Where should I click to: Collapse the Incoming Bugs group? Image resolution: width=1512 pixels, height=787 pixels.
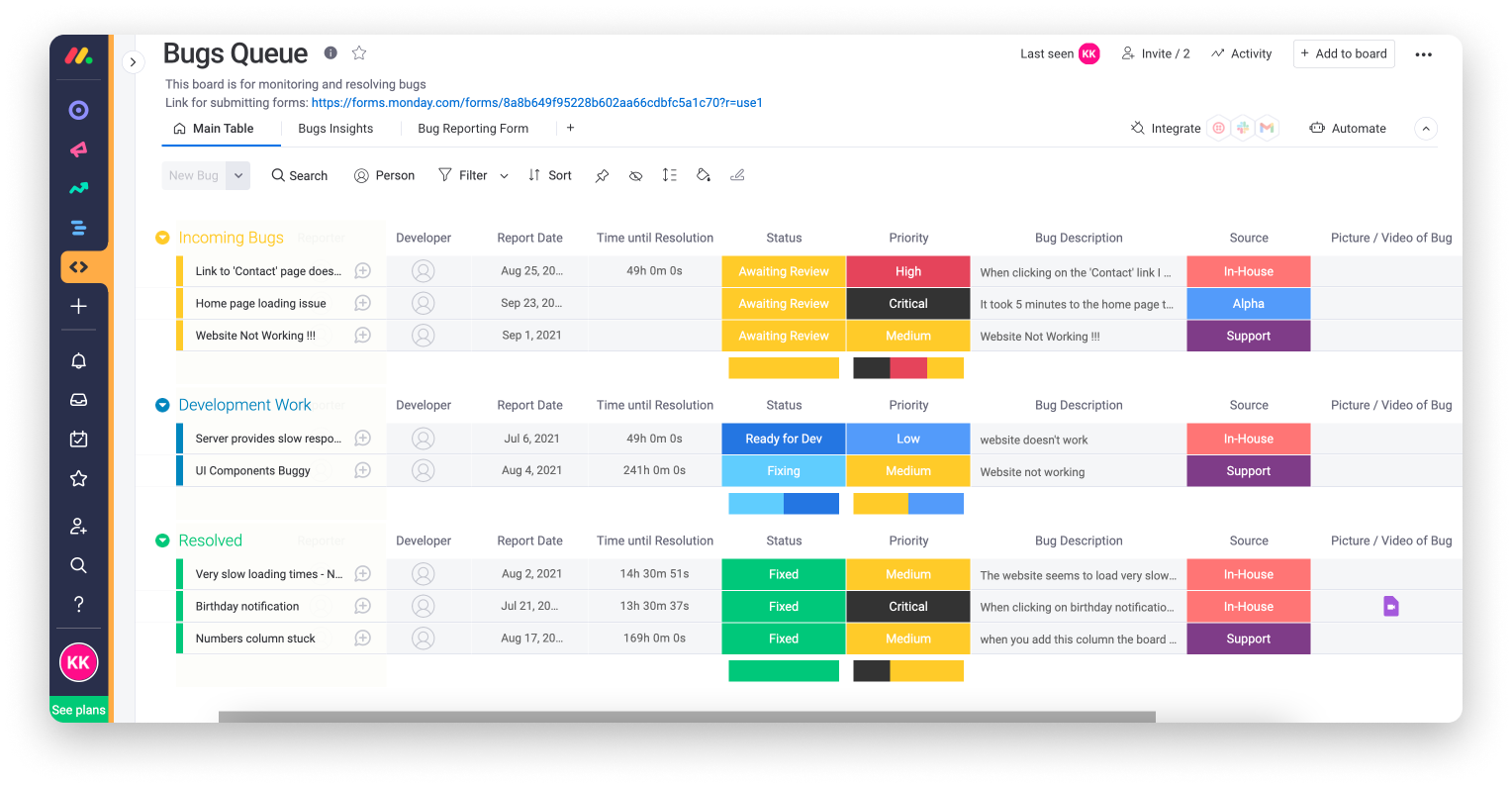tap(161, 238)
